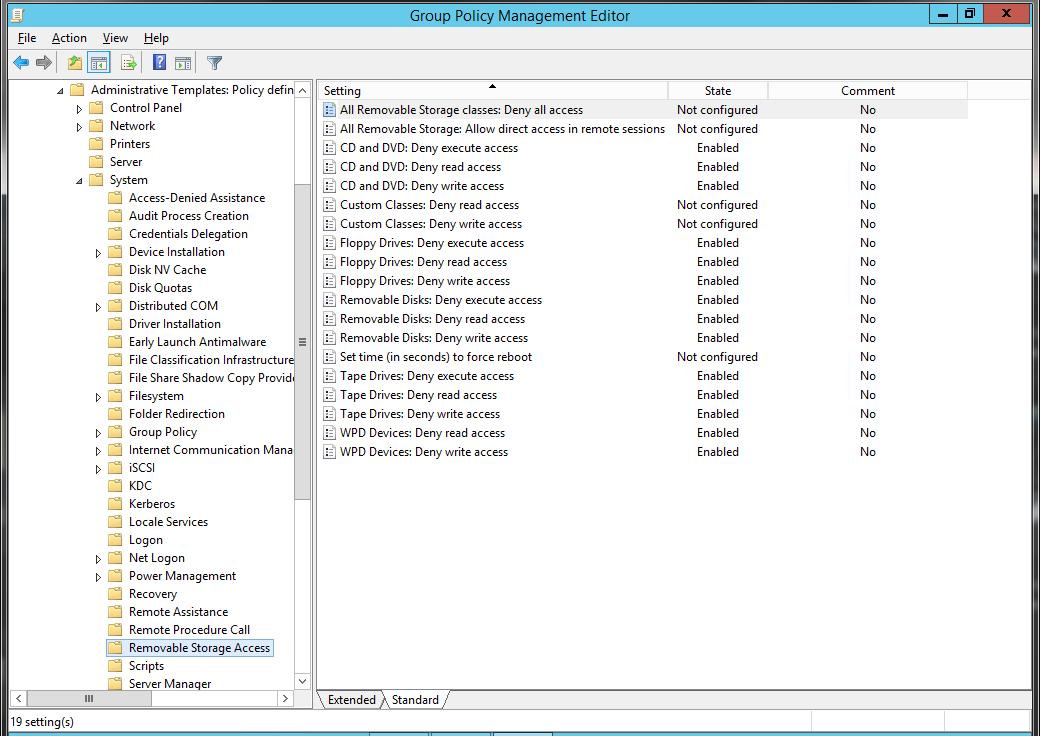1040x736 pixels.
Task: Select 'Removable Disks: Deny write access' setting
Action: coord(433,338)
